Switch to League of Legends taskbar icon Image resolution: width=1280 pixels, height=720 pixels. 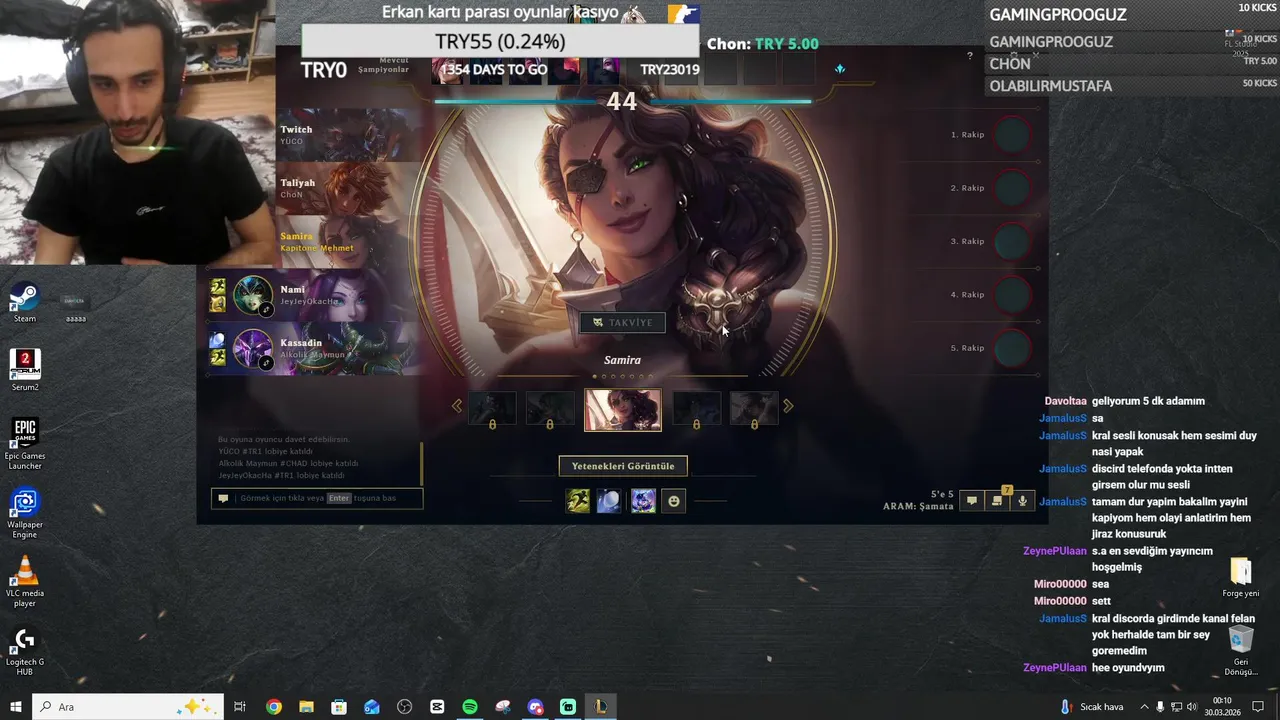pos(601,707)
